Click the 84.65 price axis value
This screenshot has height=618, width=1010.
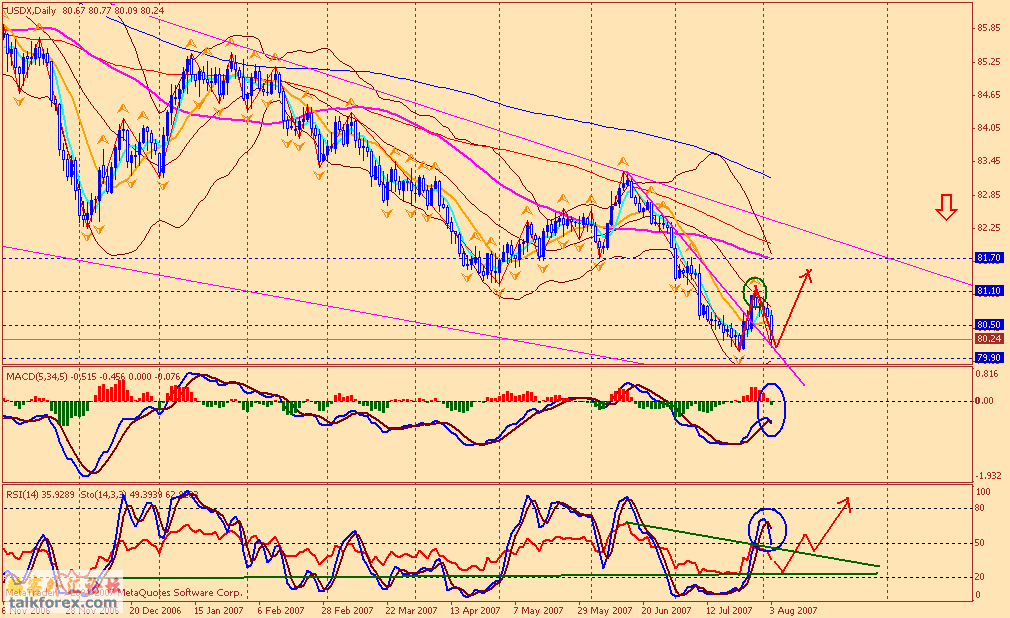pyautogui.click(x=989, y=95)
